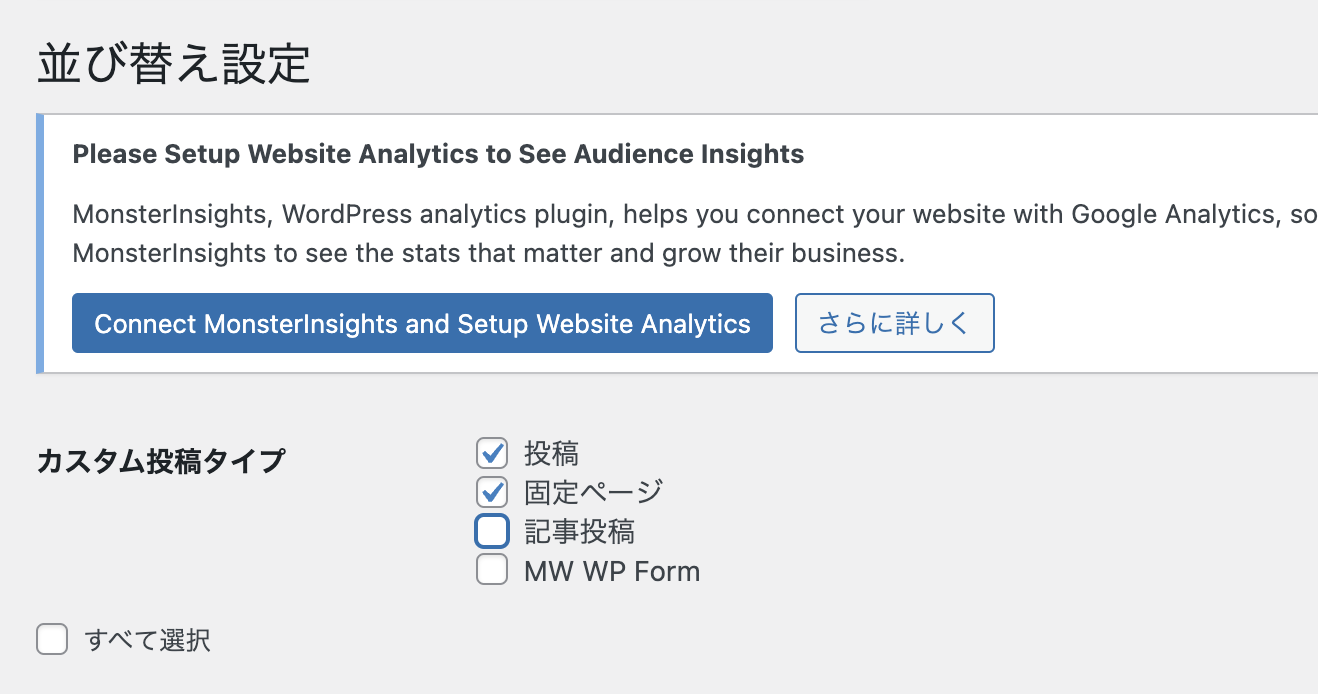Click the Google Analytics words in notice

tap(1174, 214)
